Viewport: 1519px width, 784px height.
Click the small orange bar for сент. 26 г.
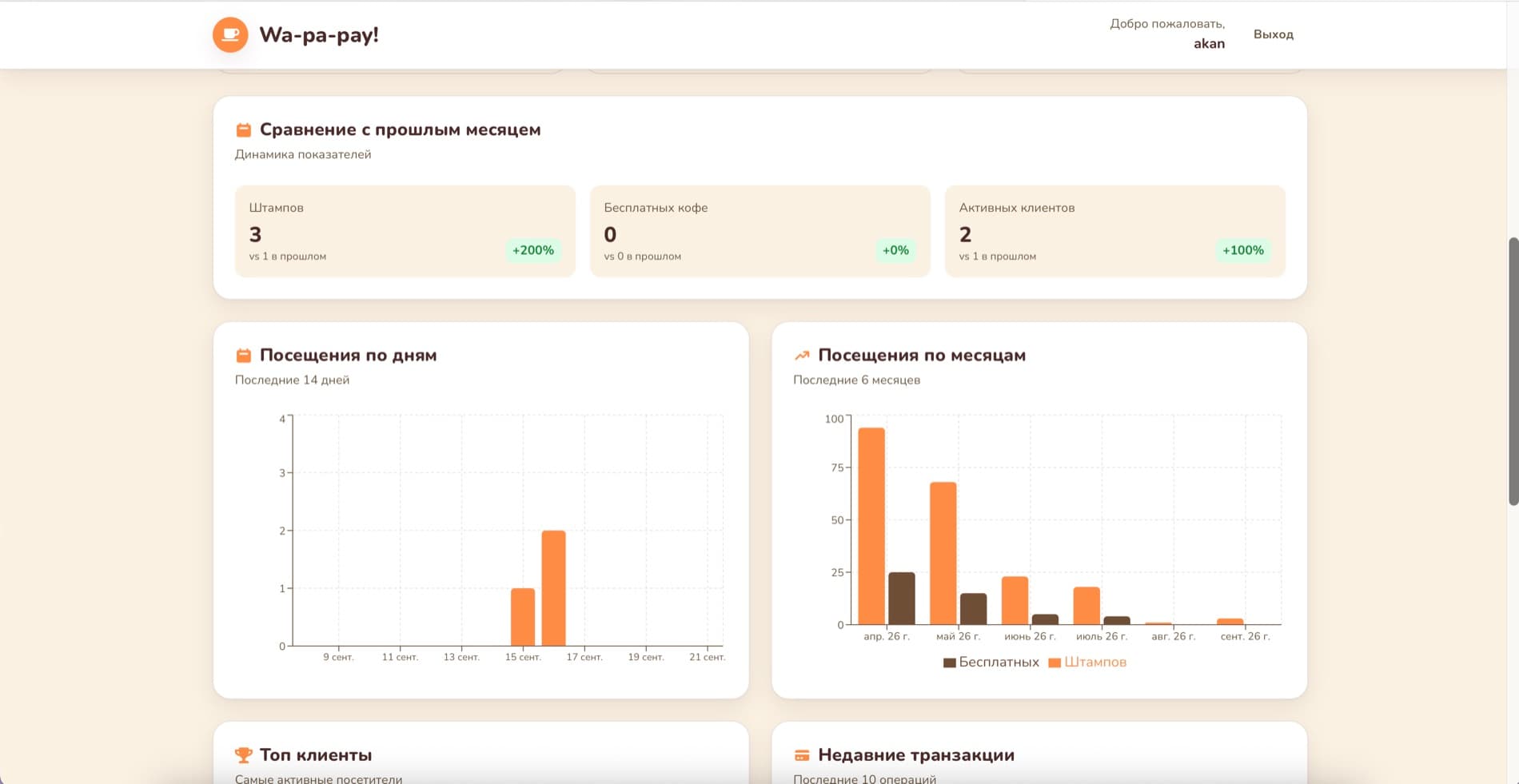click(1230, 622)
